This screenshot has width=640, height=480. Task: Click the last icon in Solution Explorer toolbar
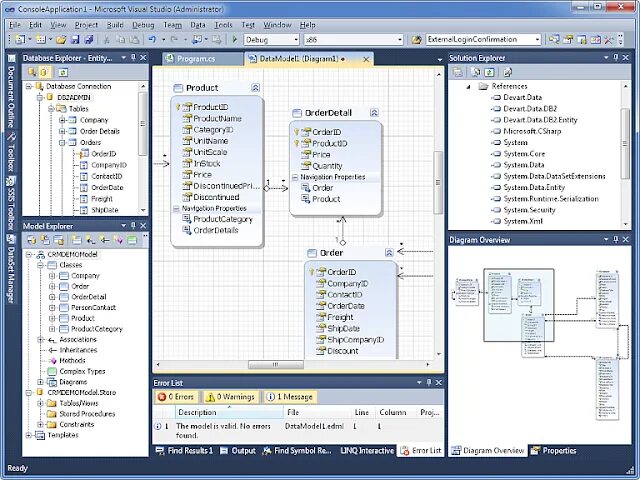507,72
